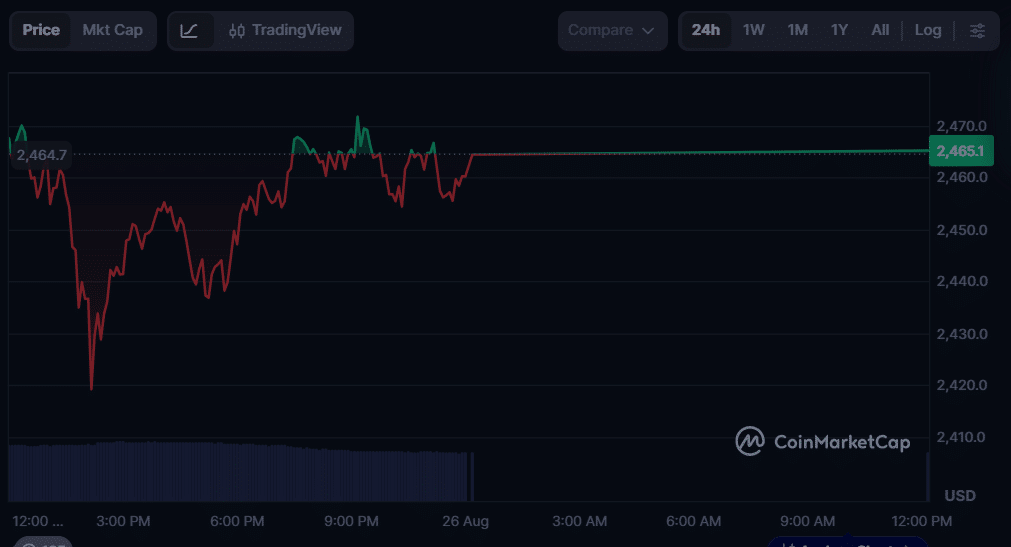Click the 3:00 PM time label
This screenshot has width=1011, height=547.
coord(123,521)
